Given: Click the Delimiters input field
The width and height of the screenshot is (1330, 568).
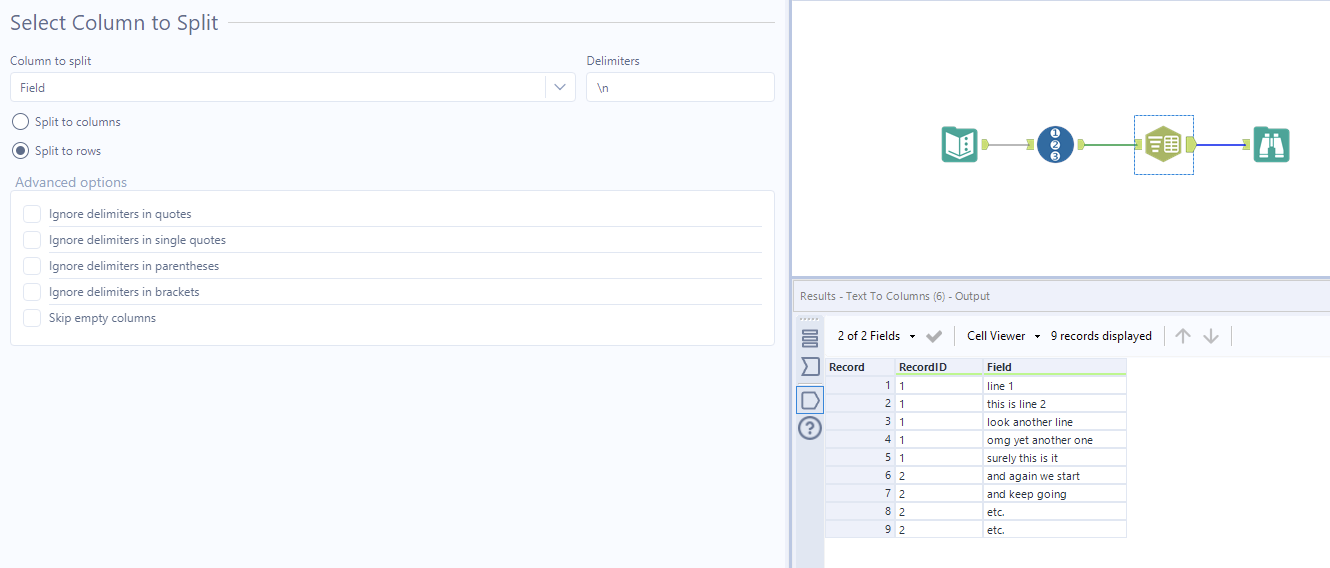Looking at the screenshot, I should pyautogui.click(x=680, y=87).
